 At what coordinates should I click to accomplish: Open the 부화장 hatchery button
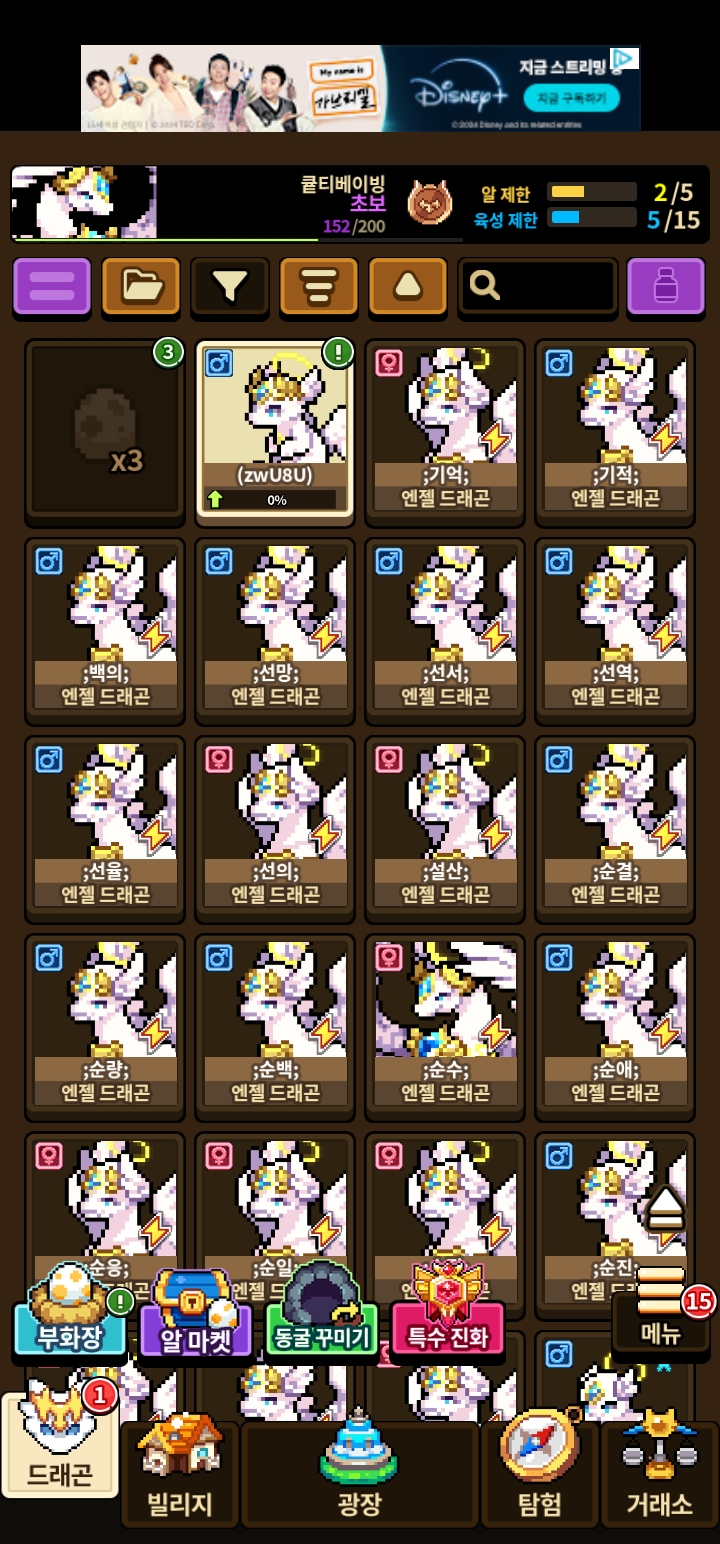[70, 1319]
